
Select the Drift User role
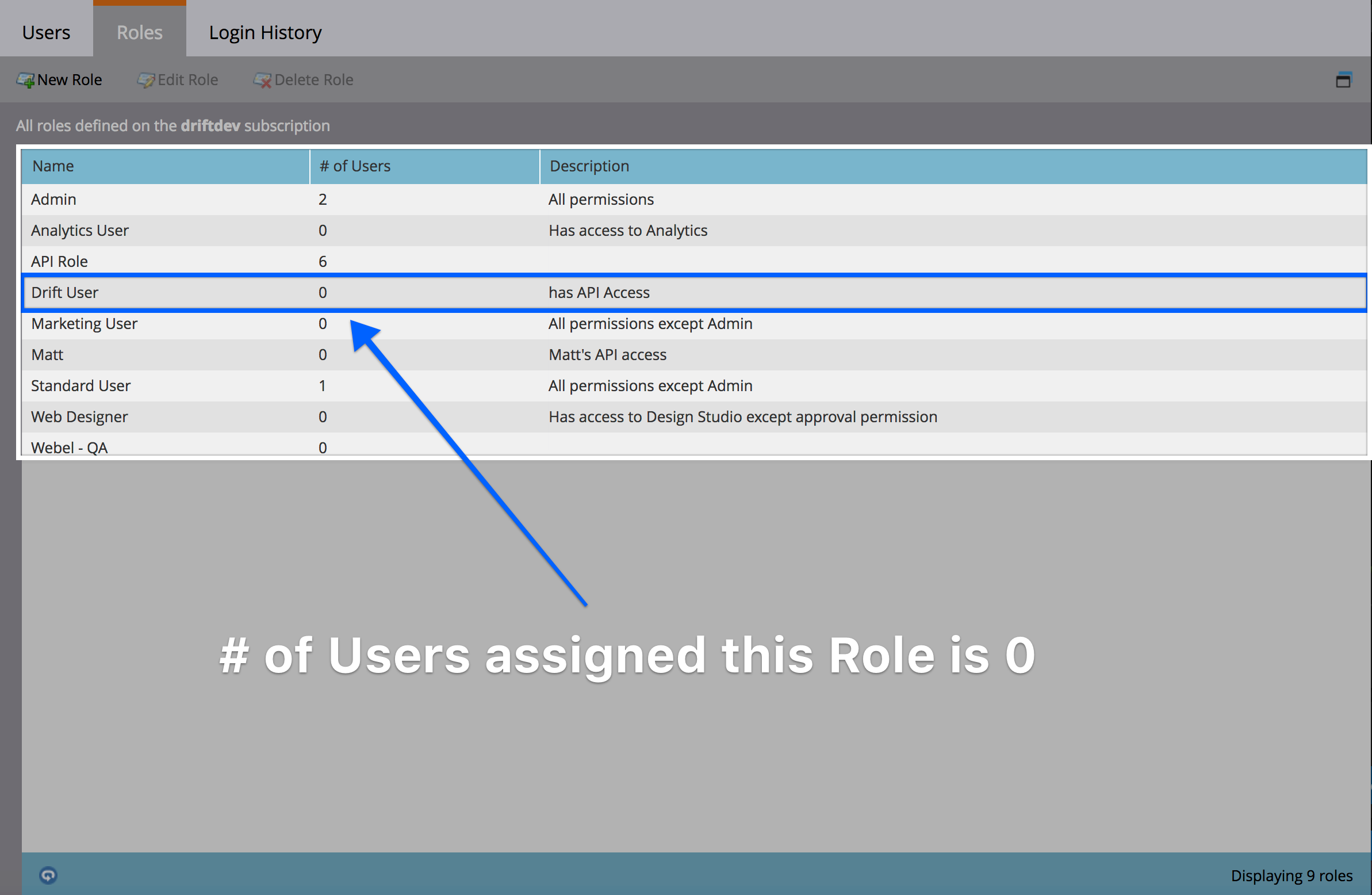[x=694, y=292]
